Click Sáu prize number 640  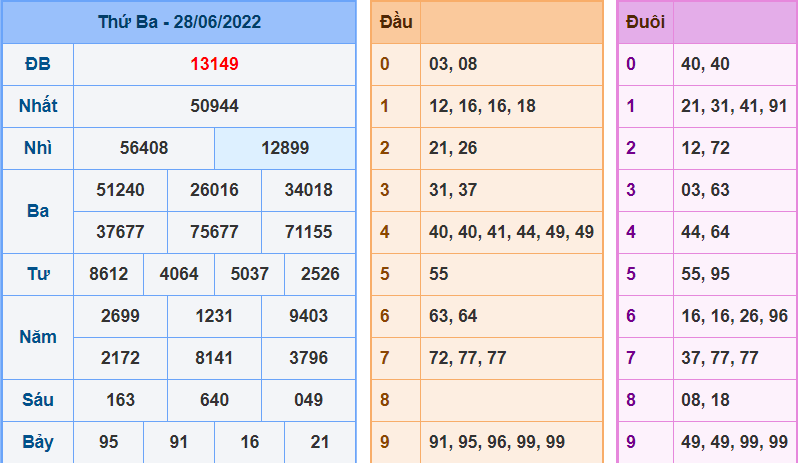tap(215, 400)
